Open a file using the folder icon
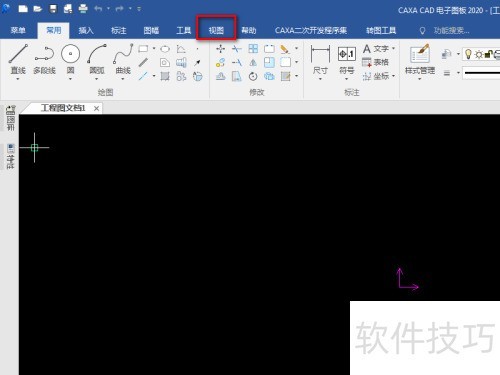500x375 pixels. [38, 9]
